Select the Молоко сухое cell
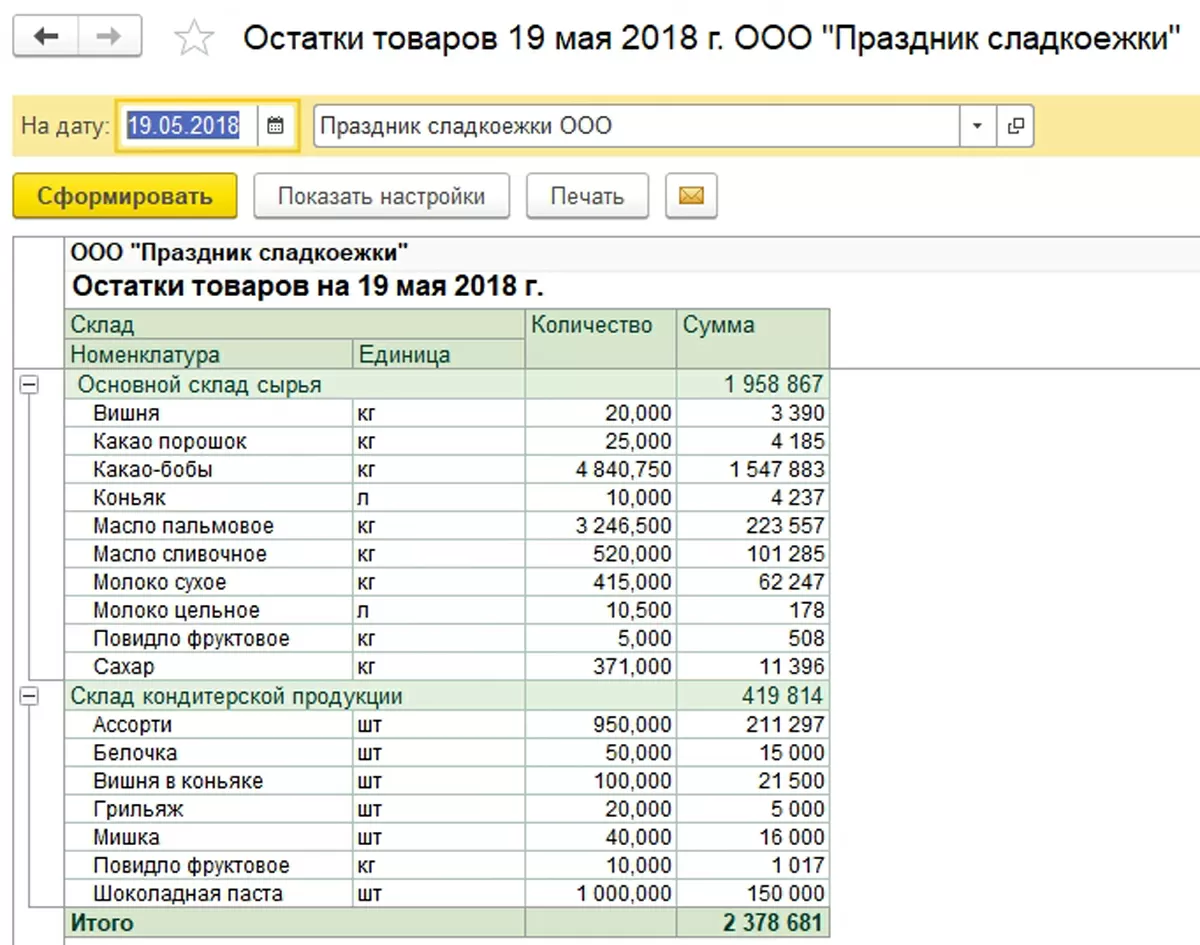The height and width of the screenshot is (945, 1200). (209, 582)
